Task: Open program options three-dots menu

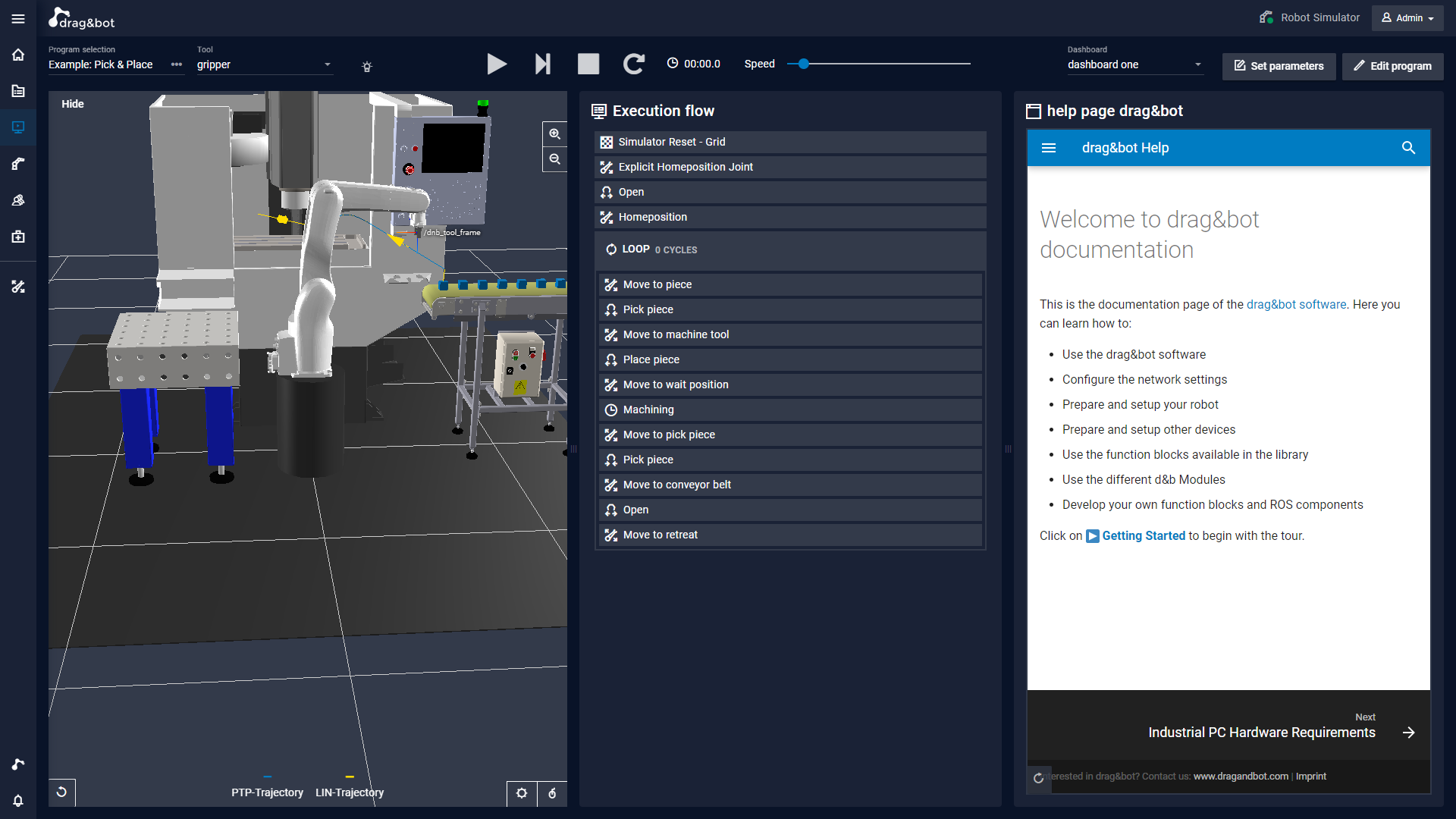Action: coord(177,64)
